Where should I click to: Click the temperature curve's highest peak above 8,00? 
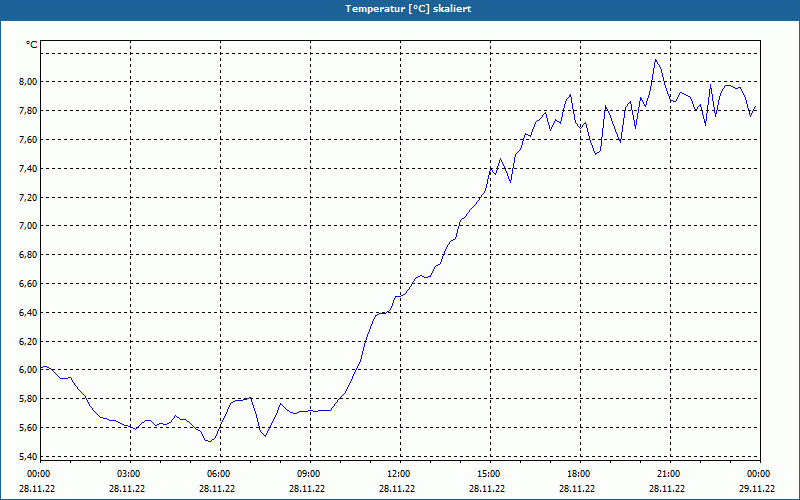coord(656,60)
